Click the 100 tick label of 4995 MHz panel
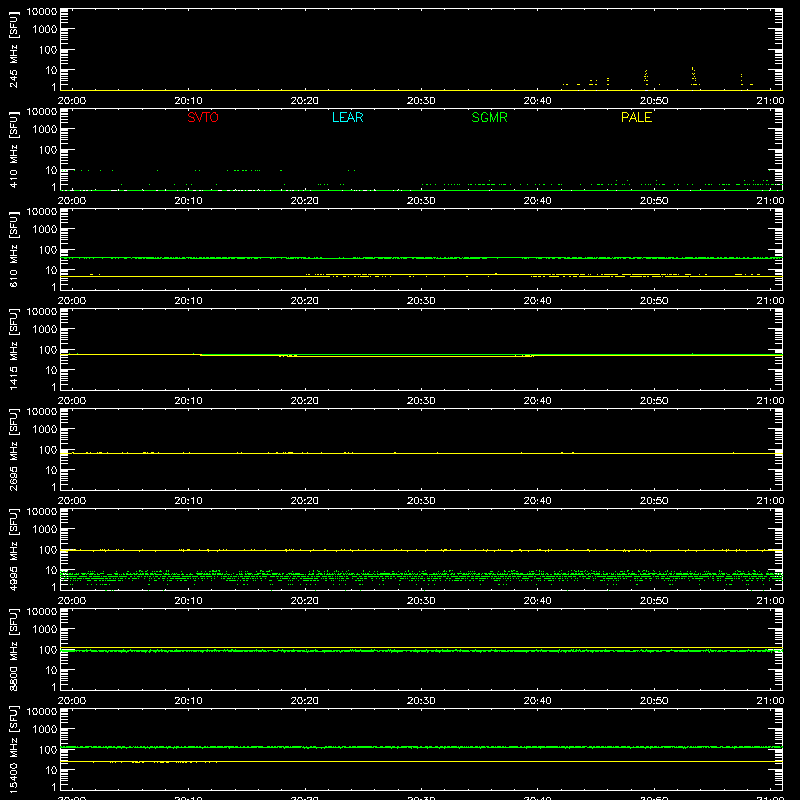Image resolution: width=800 pixels, height=800 pixels. point(48,550)
